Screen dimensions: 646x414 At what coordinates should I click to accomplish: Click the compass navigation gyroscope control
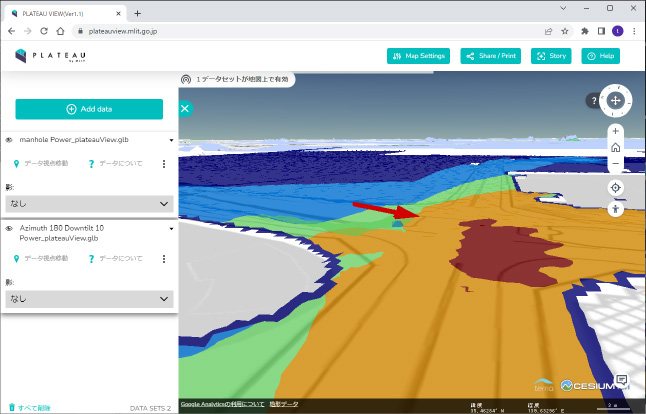click(615, 100)
